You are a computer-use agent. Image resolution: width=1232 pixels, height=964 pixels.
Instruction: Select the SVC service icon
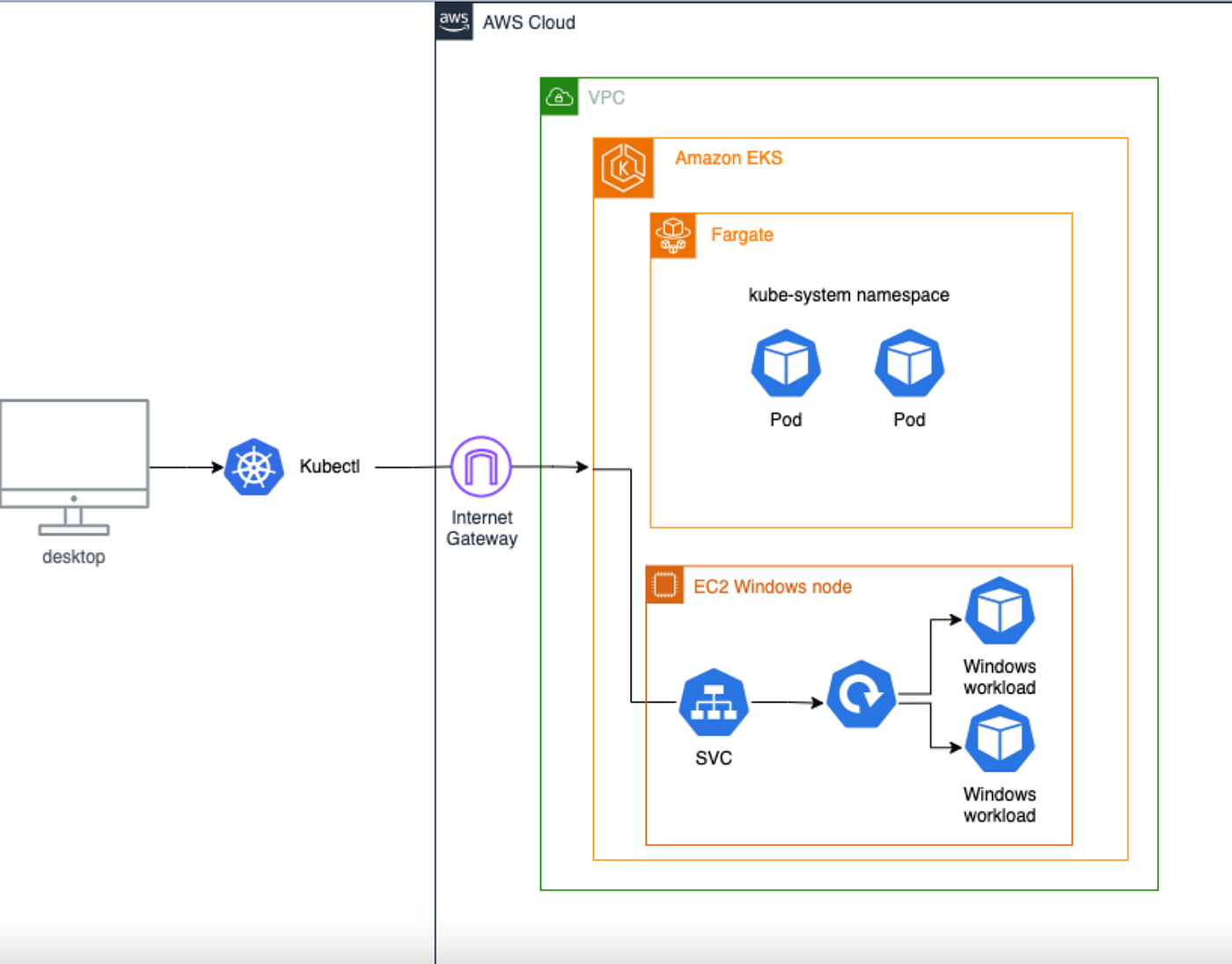(x=714, y=703)
